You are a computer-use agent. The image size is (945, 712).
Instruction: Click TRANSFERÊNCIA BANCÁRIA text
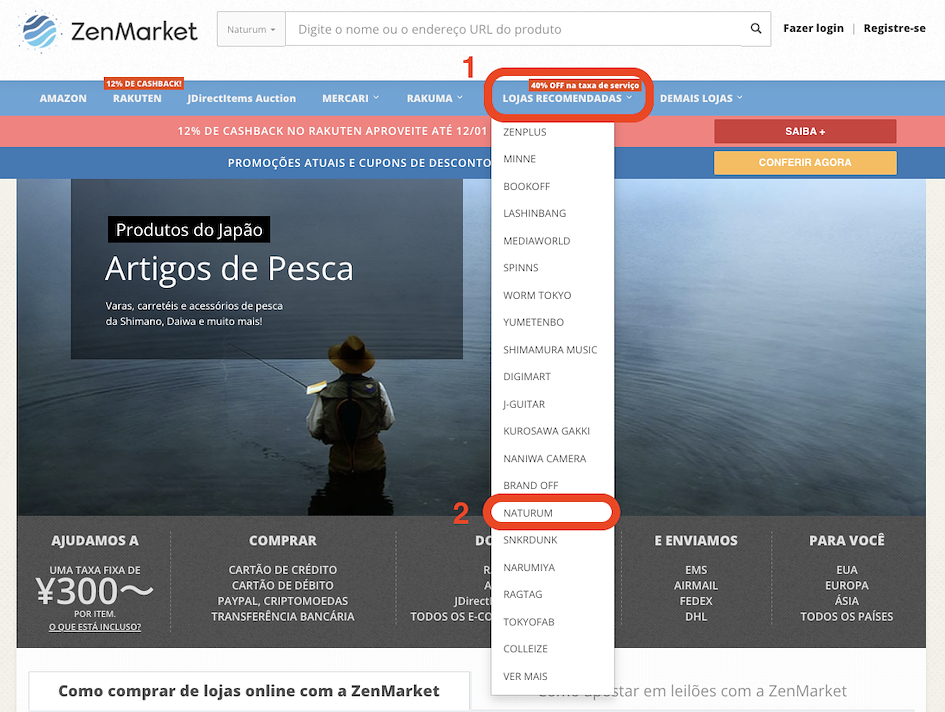(283, 617)
